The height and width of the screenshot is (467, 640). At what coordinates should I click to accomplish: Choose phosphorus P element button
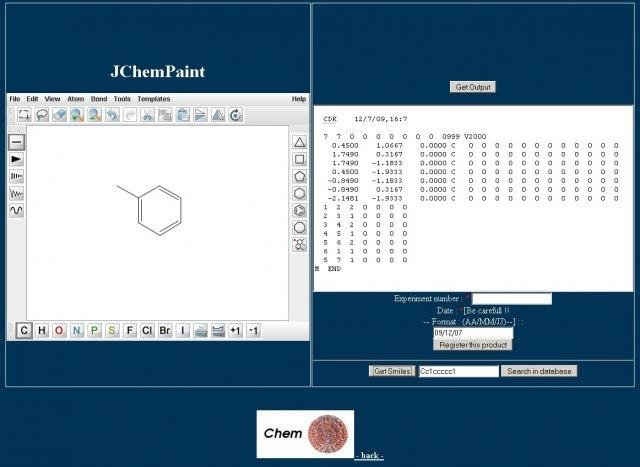point(94,330)
